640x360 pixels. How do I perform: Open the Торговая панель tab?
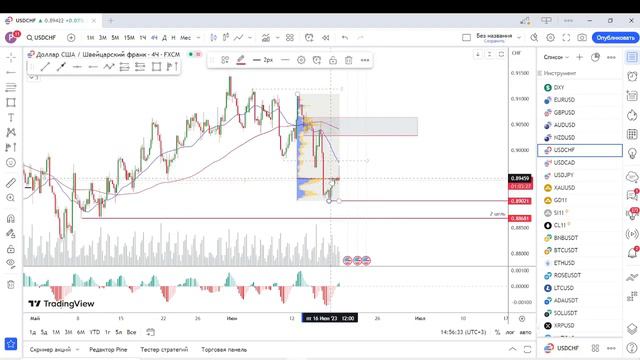224,349
